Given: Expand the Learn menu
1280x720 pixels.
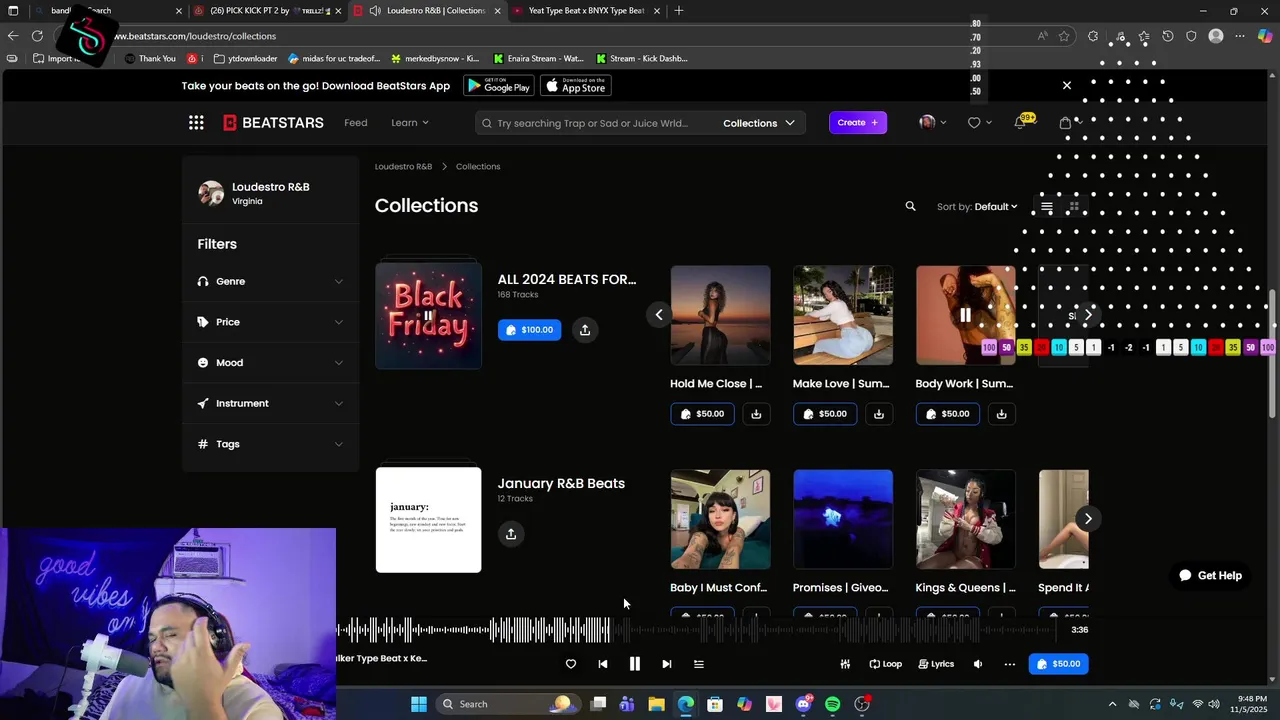Looking at the screenshot, I should tap(410, 123).
